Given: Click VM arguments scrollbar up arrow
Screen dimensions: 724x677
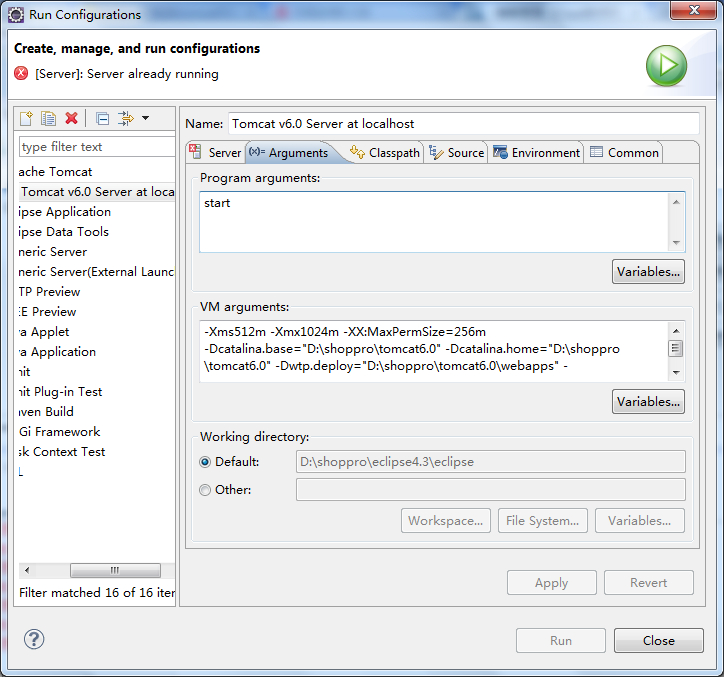Looking at the screenshot, I should click(676, 331).
